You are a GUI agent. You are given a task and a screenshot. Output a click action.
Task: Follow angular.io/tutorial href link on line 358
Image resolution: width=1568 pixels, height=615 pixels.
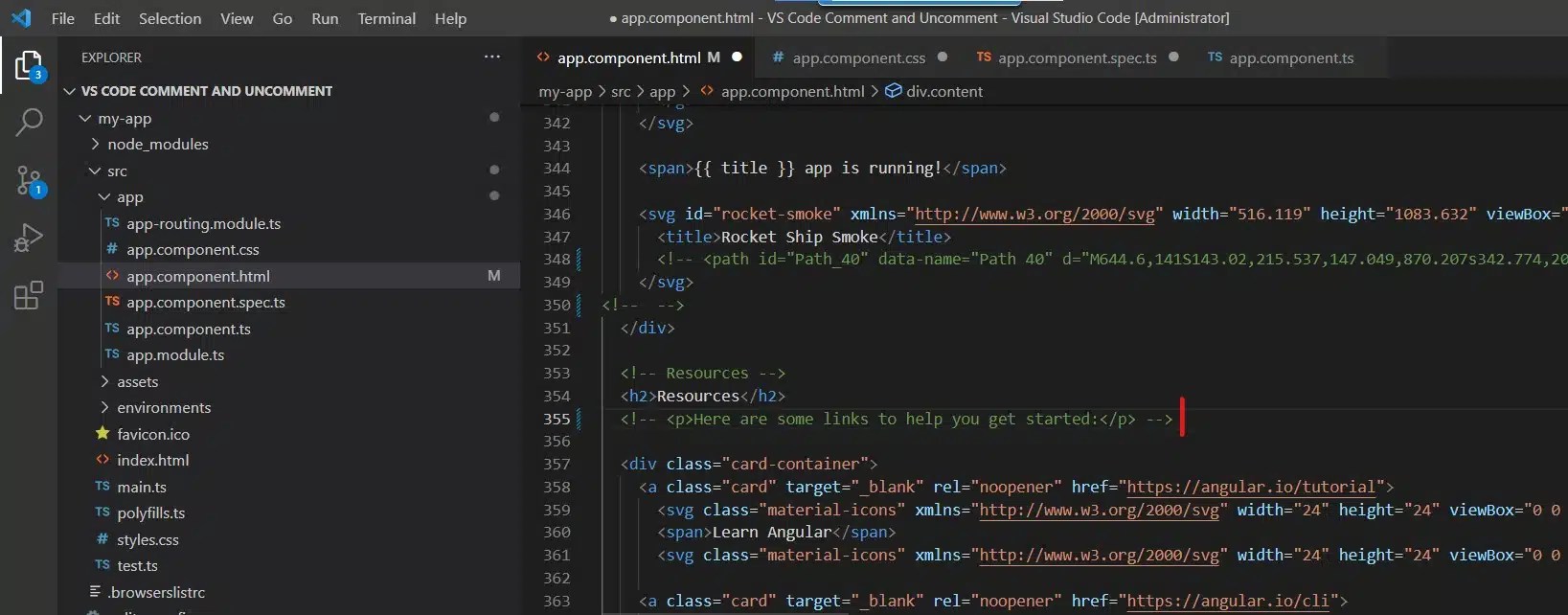pos(1251,487)
